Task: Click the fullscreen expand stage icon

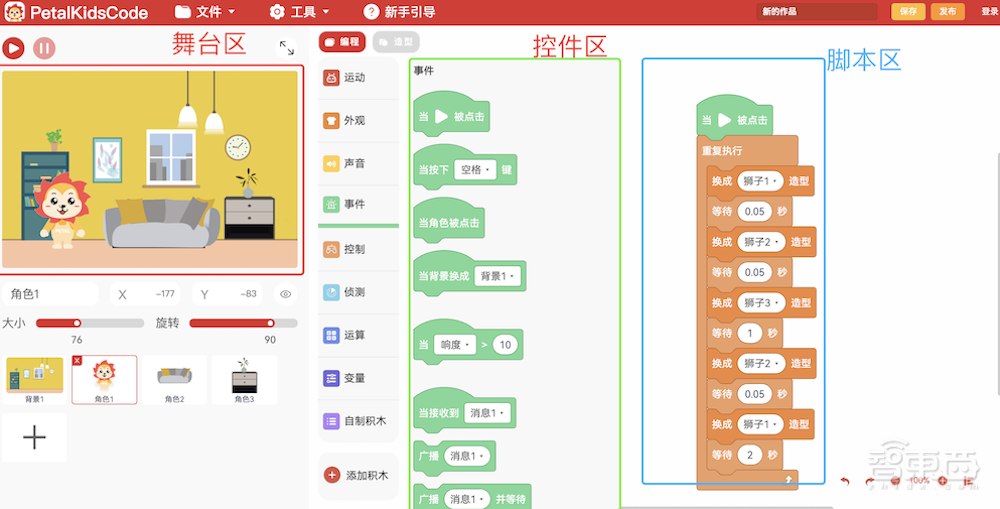Action: [x=287, y=48]
